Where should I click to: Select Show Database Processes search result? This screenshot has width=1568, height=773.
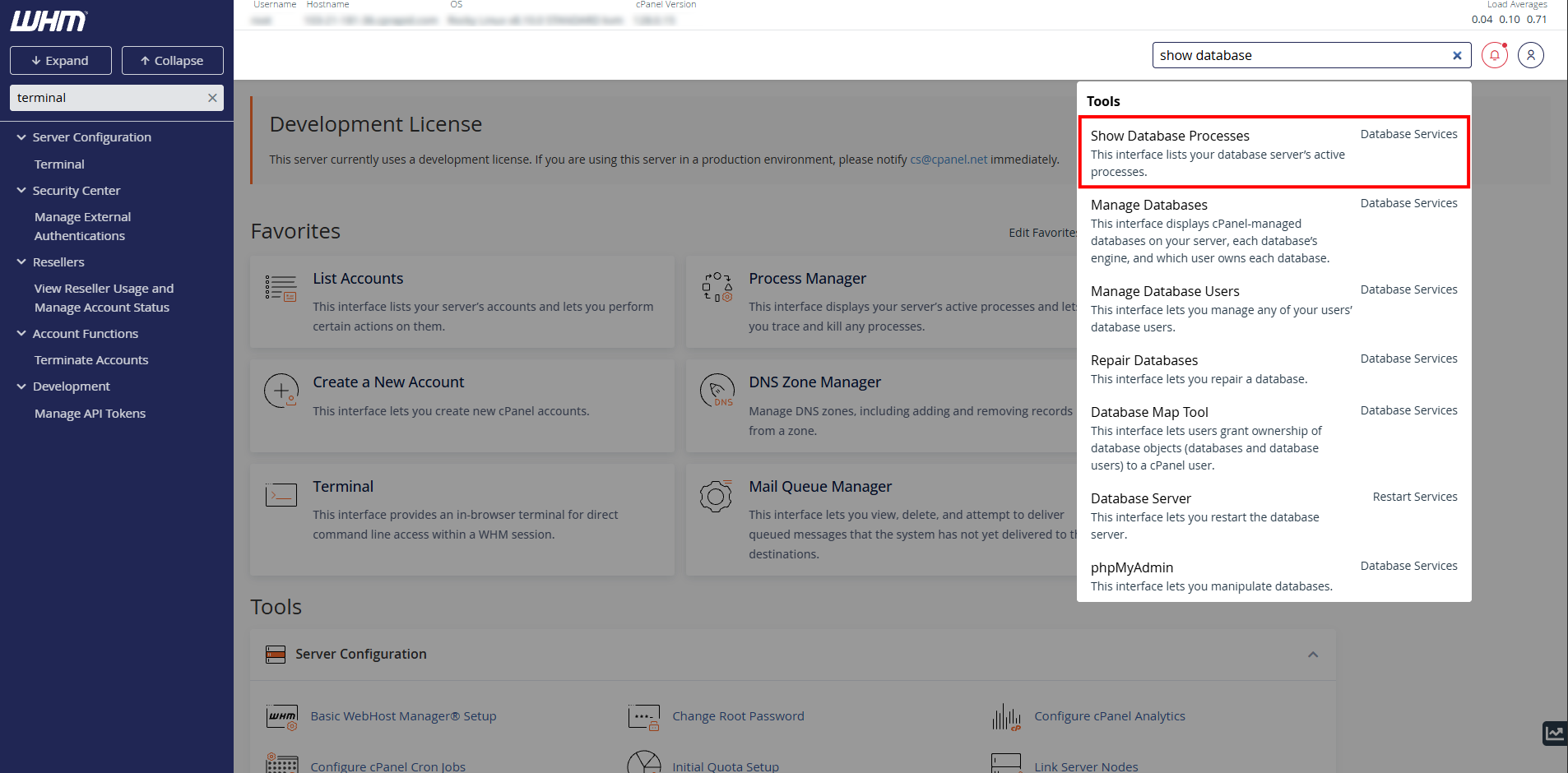[x=1273, y=152]
